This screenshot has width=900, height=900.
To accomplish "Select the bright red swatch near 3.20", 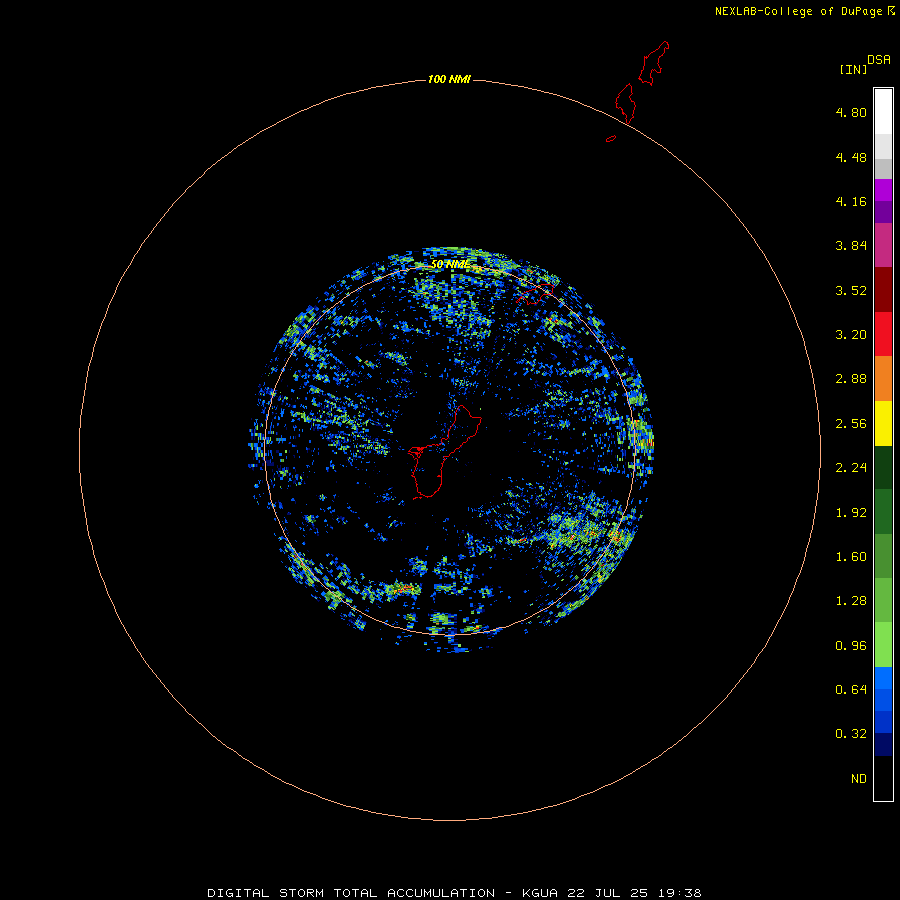I will click(883, 334).
